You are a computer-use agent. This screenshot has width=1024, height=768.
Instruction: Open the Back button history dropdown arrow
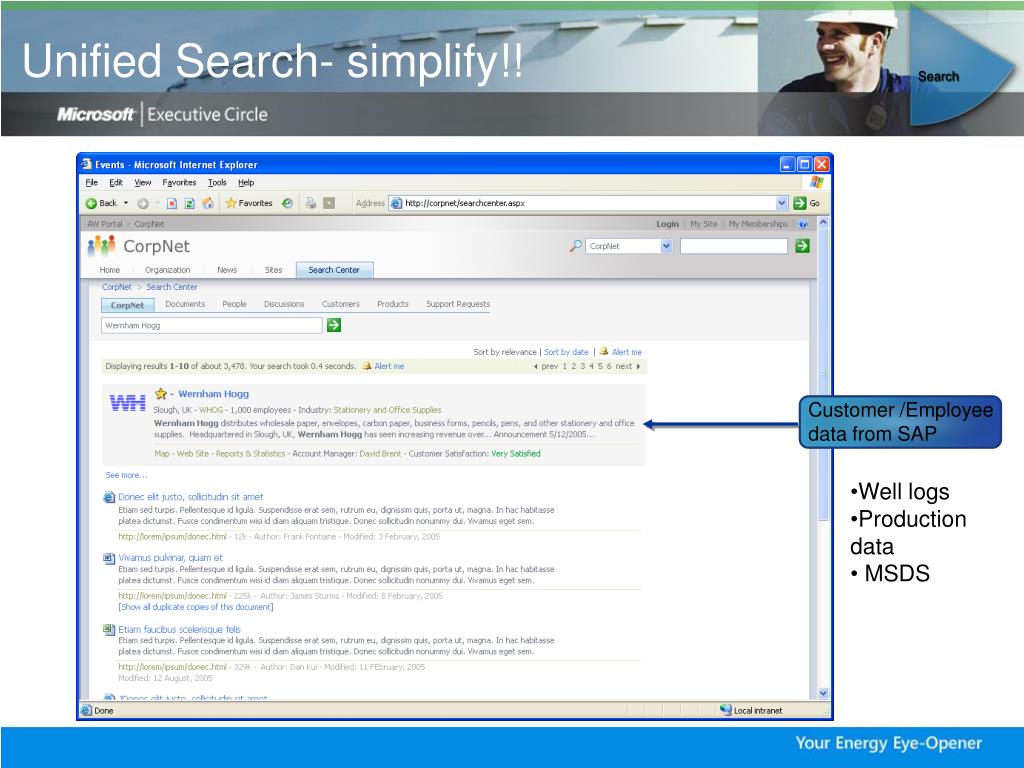(x=126, y=203)
